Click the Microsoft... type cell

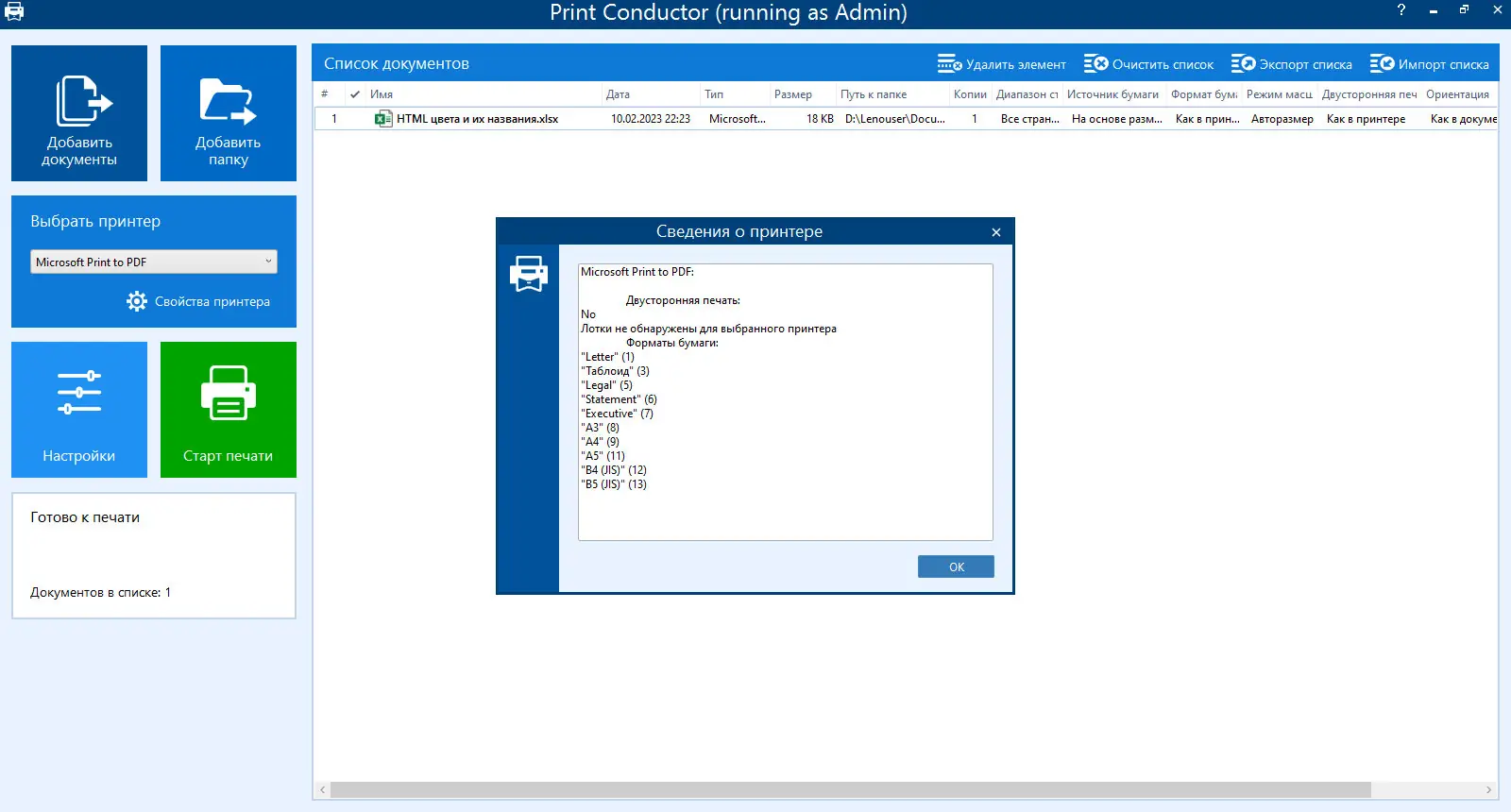click(x=738, y=119)
